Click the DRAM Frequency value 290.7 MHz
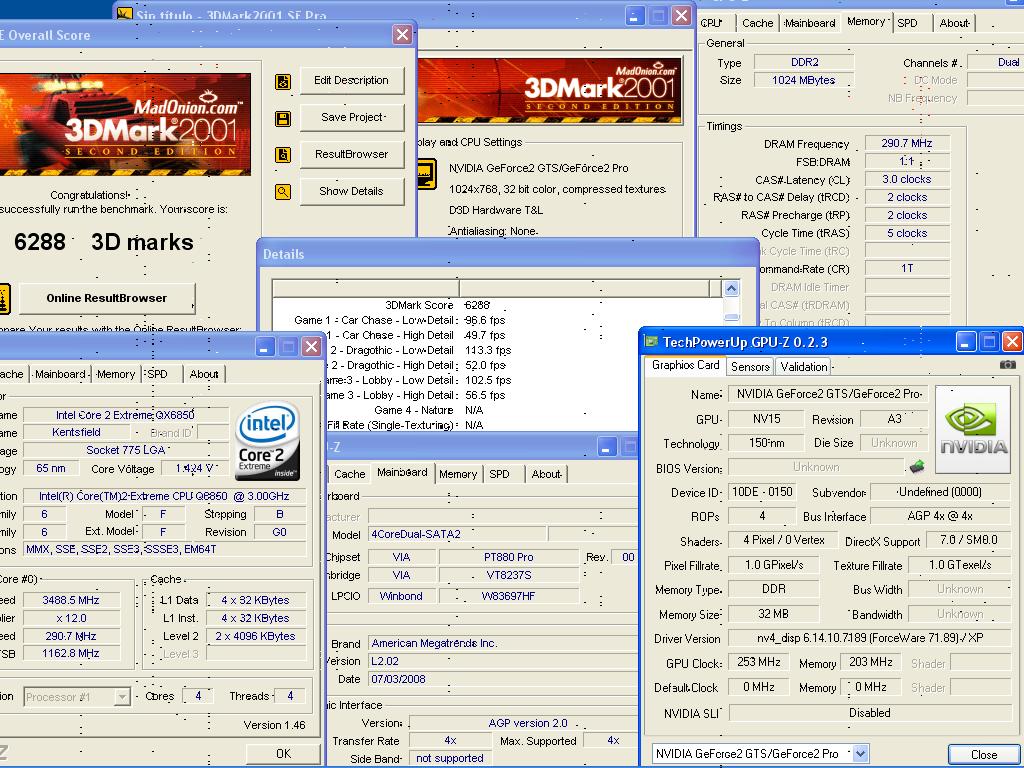 [x=906, y=143]
